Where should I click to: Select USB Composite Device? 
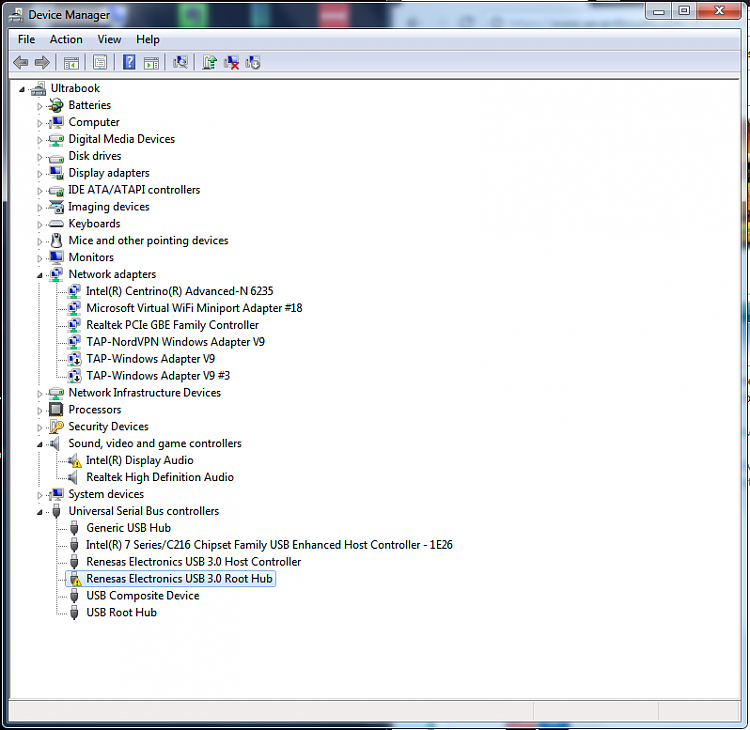(143, 596)
